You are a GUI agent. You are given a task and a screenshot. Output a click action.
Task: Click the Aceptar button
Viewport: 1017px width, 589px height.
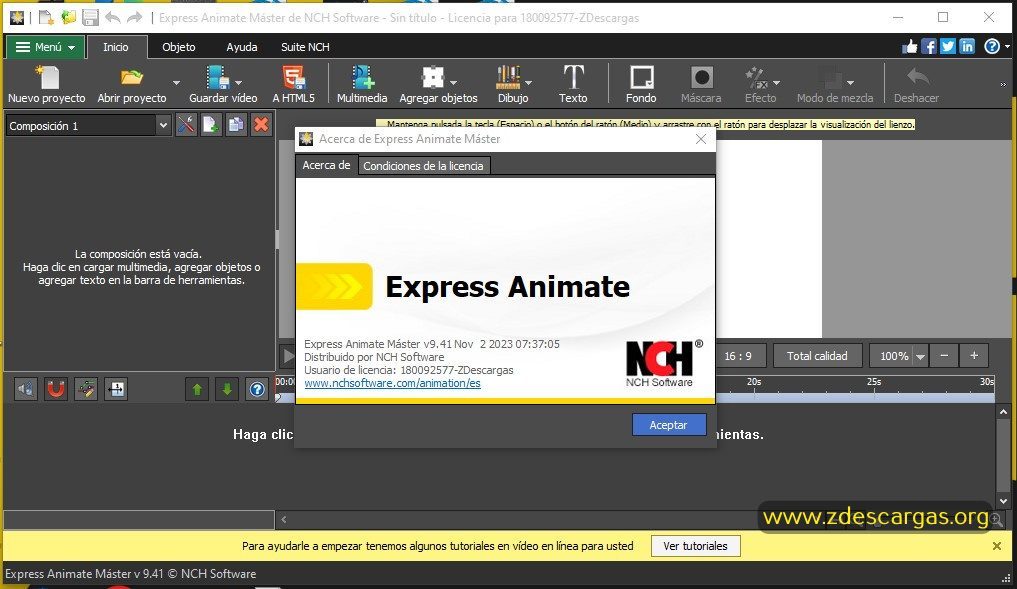(669, 425)
